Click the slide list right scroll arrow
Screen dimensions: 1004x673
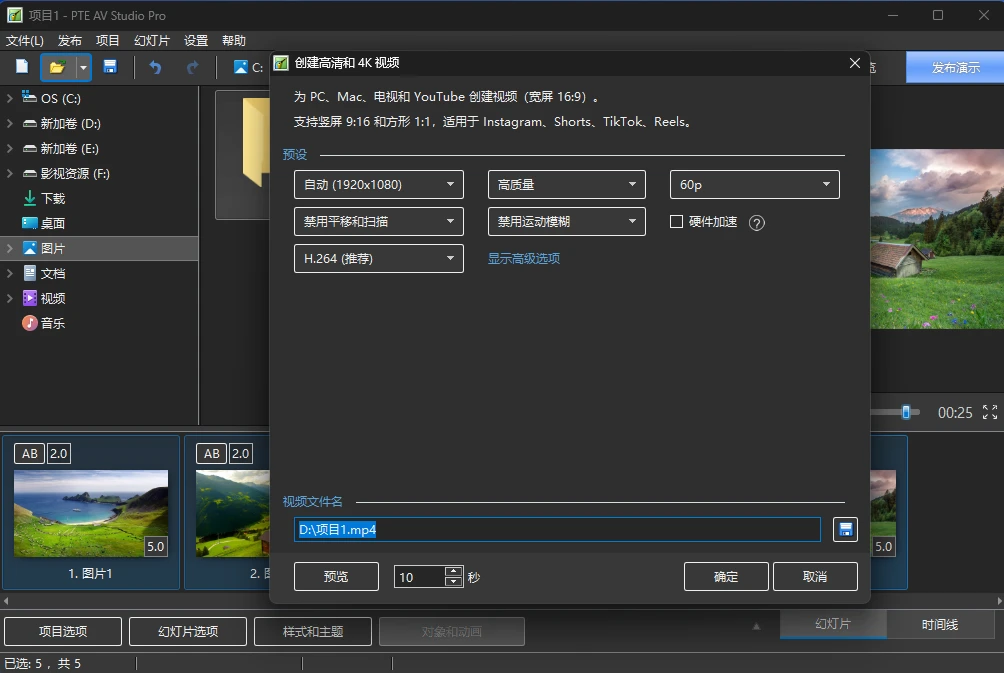tap(999, 601)
